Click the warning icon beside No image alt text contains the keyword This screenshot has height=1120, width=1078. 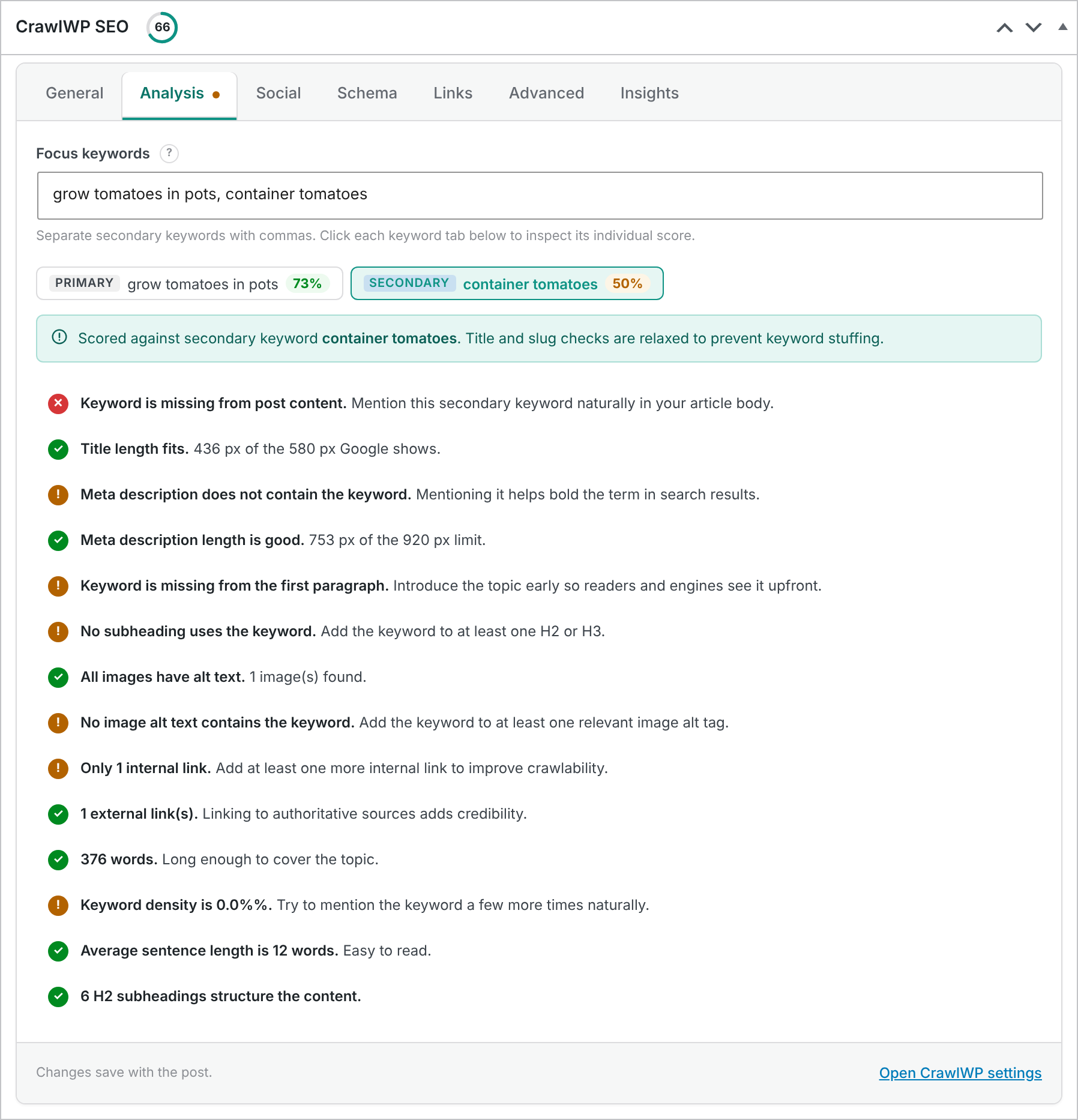(x=58, y=723)
